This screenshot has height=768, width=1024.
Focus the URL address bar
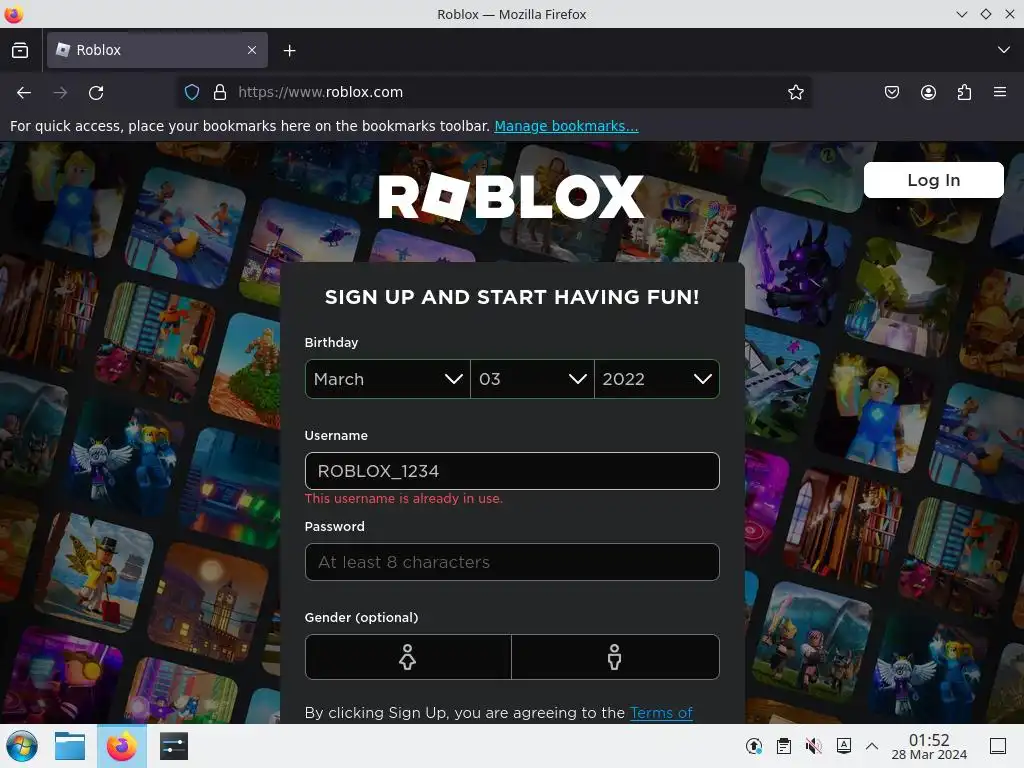(496, 92)
